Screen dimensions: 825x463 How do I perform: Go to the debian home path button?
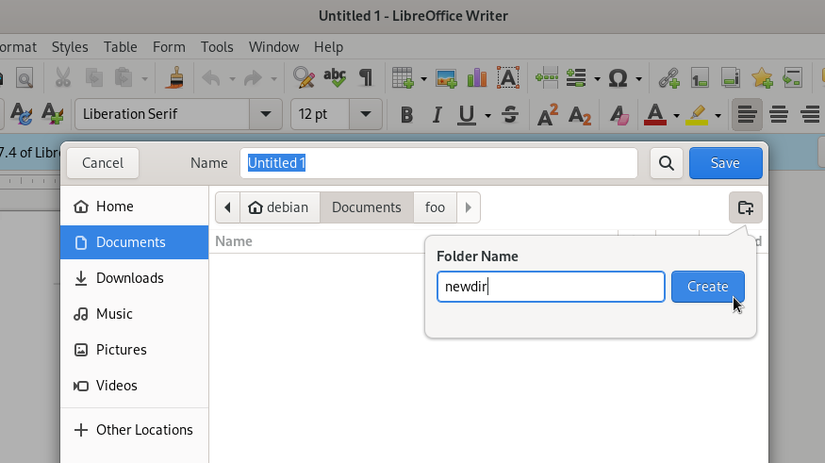click(280, 207)
